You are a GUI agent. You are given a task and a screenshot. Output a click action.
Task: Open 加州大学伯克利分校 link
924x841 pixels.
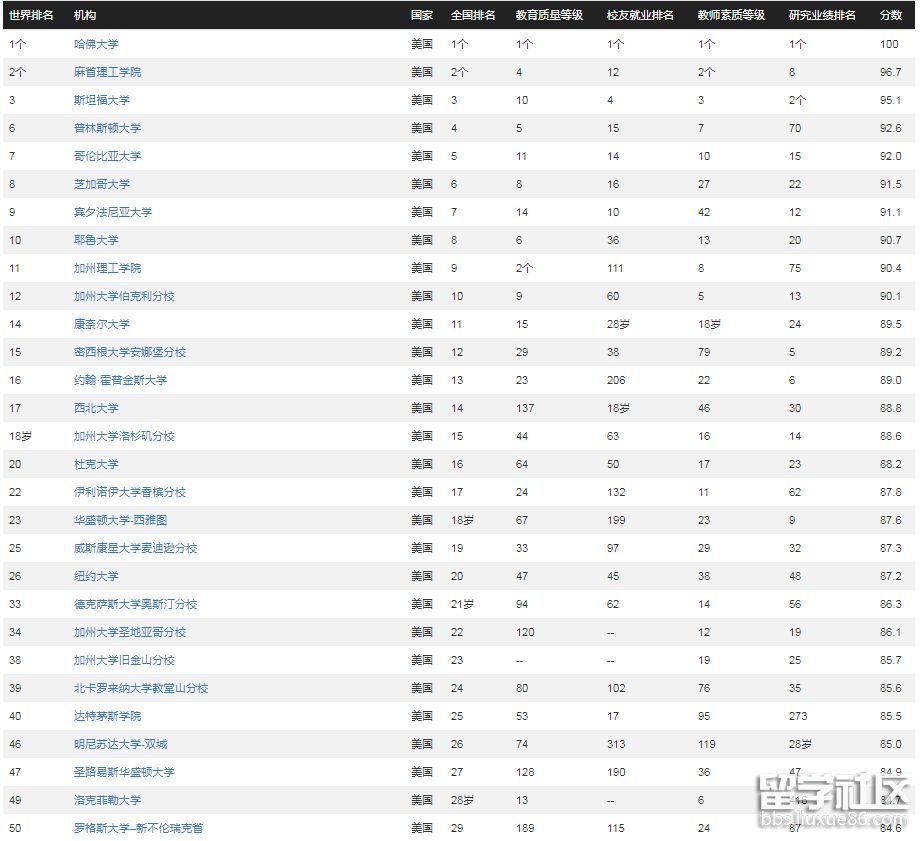[124, 296]
